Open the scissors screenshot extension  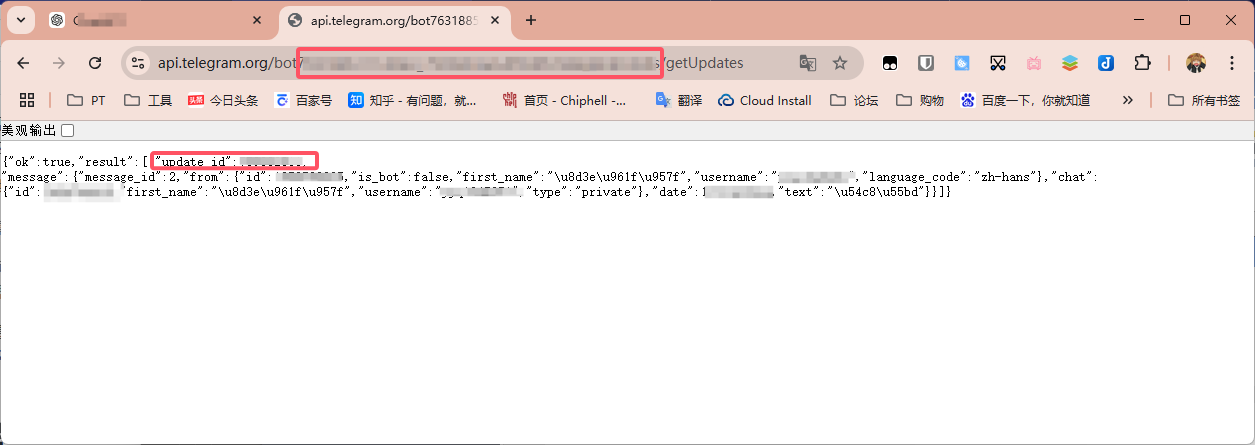pyautogui.click(x=997, y=63)
